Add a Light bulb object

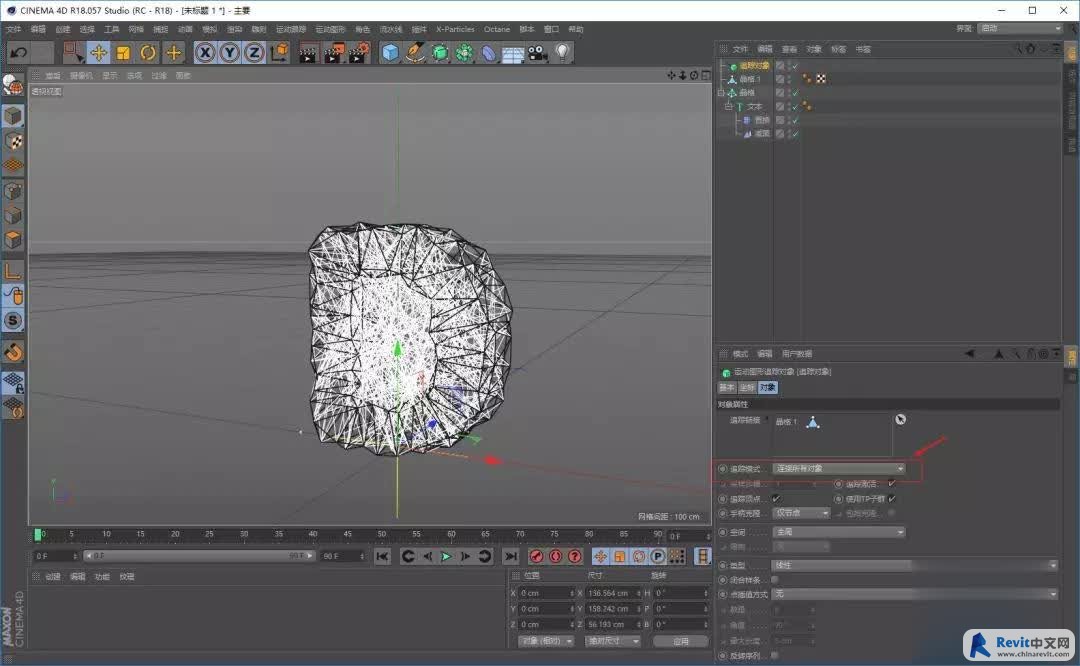563,52
